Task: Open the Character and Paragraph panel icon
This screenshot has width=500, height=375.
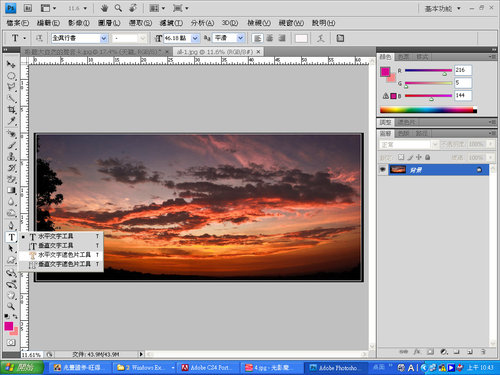Action: click(x=340, y=38)
